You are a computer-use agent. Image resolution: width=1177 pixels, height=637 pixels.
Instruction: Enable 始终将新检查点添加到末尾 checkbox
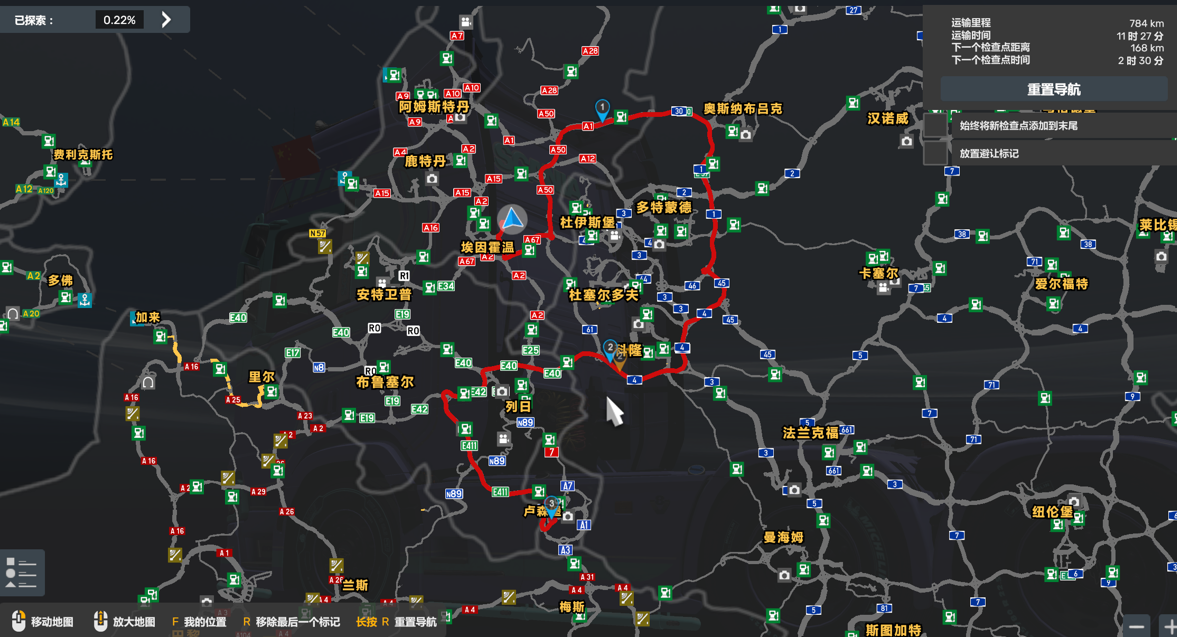[x=935, y=125]
